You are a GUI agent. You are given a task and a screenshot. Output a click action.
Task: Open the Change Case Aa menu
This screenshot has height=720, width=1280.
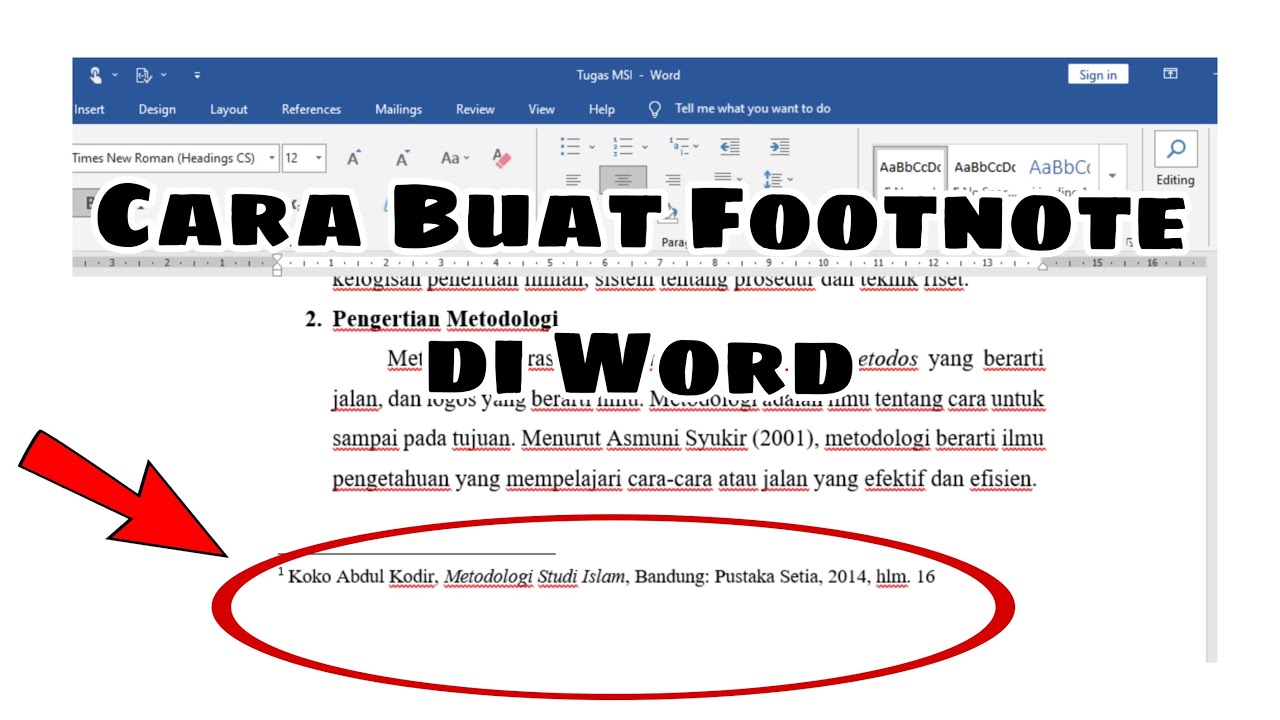[454, 158]
